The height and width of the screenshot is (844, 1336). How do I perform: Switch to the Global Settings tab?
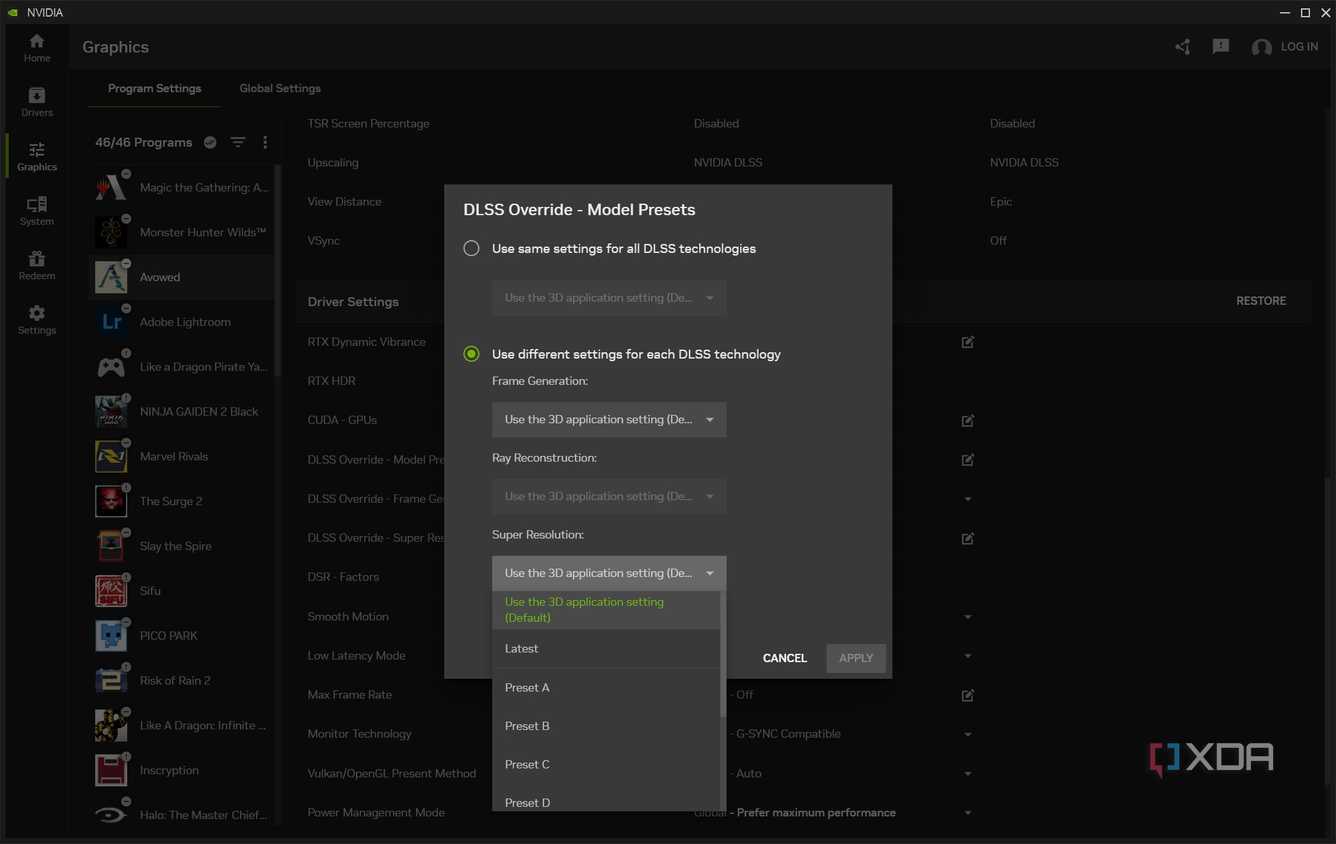point(280,88)
